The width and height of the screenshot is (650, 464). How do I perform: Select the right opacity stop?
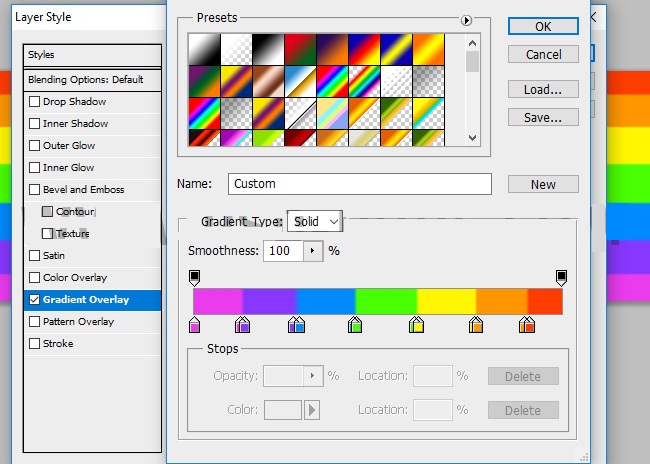coord(561,278)
